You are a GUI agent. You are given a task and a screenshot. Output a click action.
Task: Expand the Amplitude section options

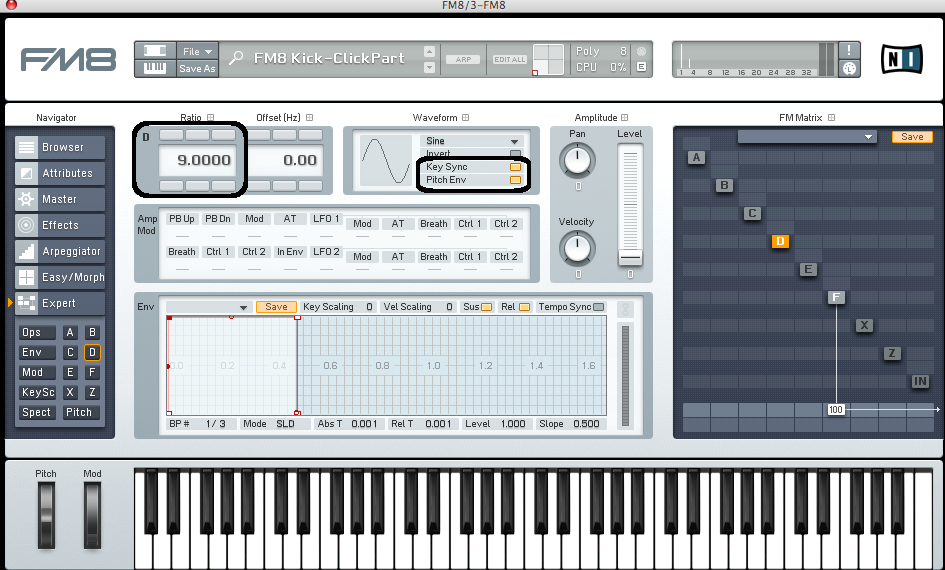tap(624, 117)
